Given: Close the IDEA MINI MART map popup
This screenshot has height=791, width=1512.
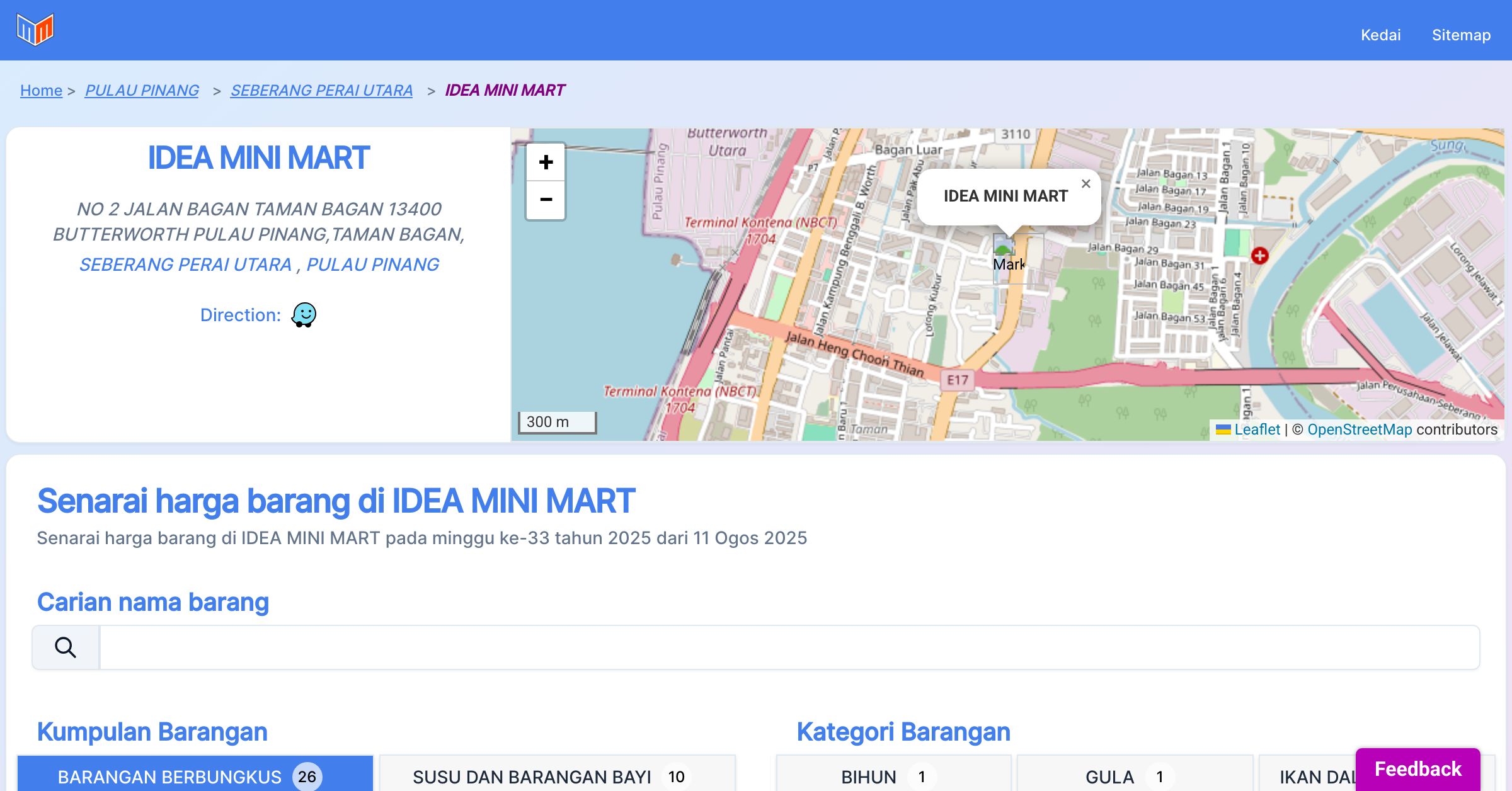Looking at the screenshot, I should [1085, 184].
